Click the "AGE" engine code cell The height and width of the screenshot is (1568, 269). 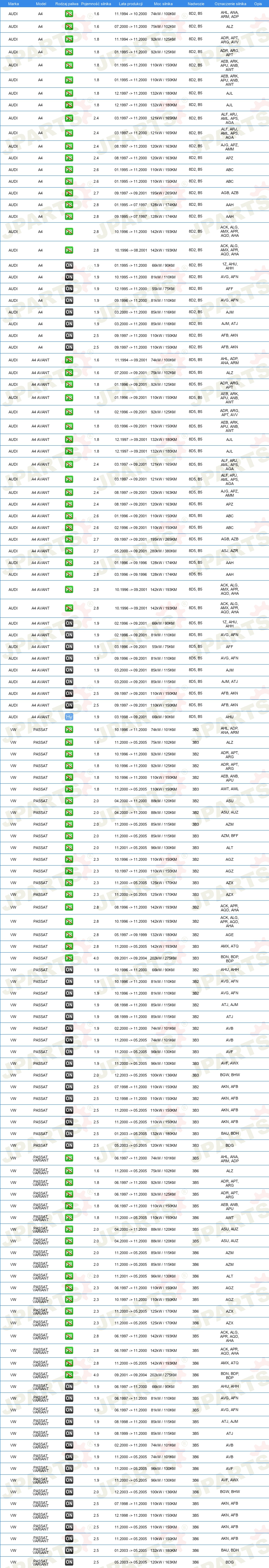pos(229,935)
